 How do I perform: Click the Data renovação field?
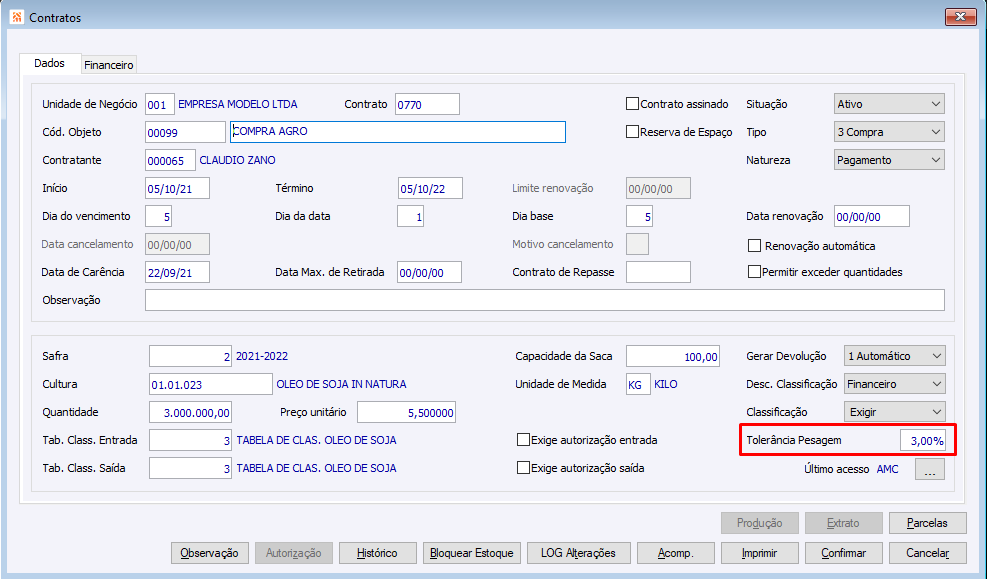(872, 217)
